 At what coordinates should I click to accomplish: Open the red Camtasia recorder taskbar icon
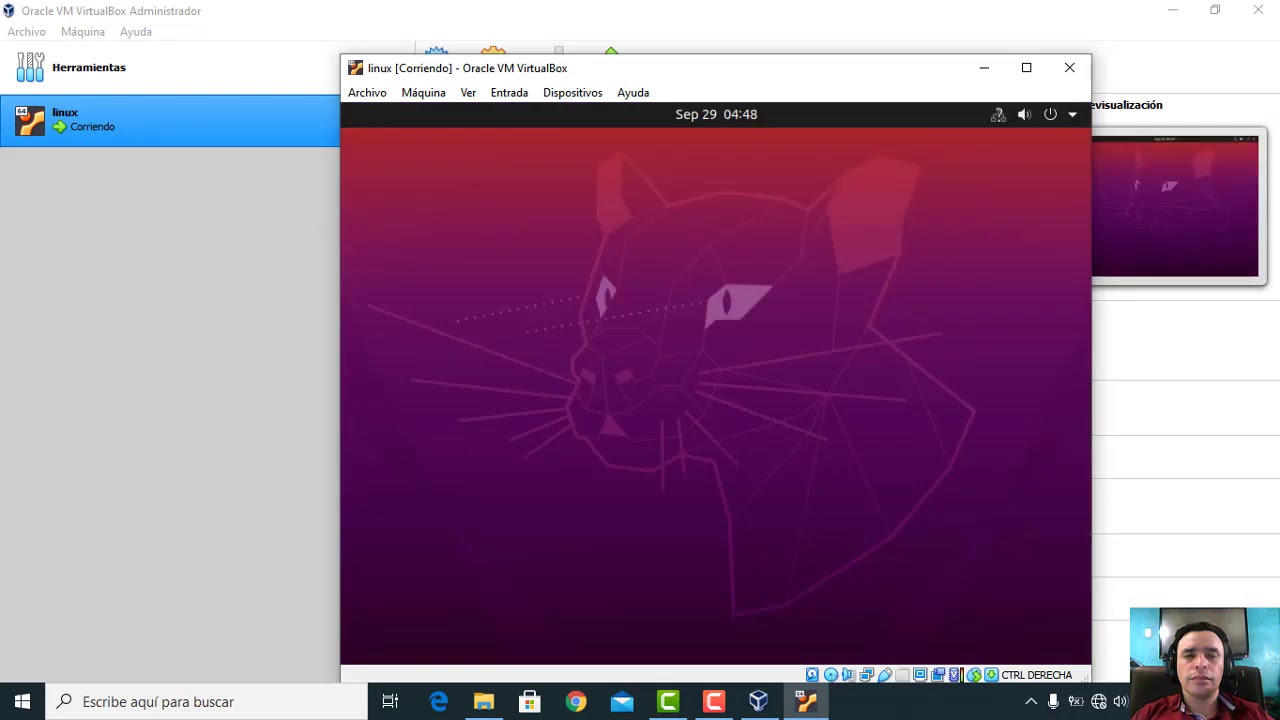pos(713,701)
